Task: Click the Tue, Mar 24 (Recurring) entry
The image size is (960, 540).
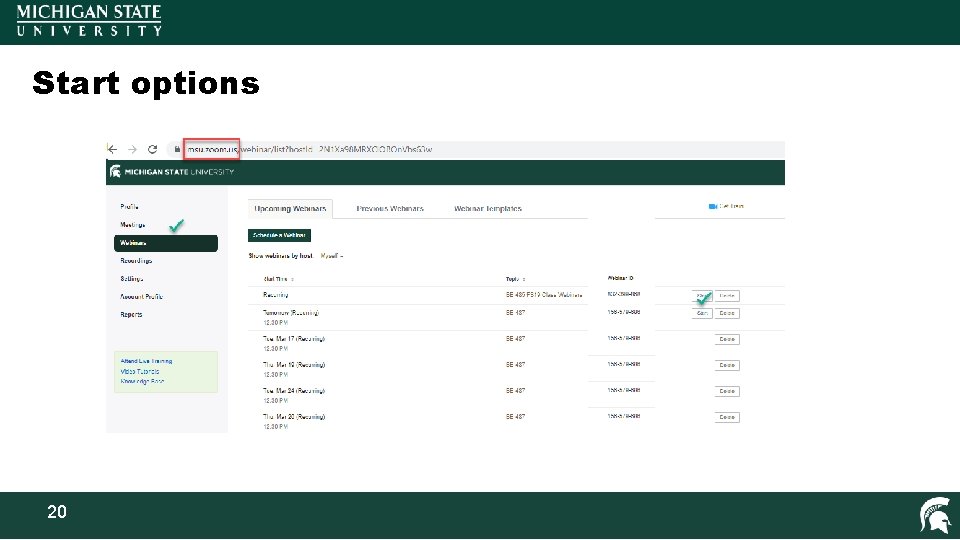Action: point(294,391)
